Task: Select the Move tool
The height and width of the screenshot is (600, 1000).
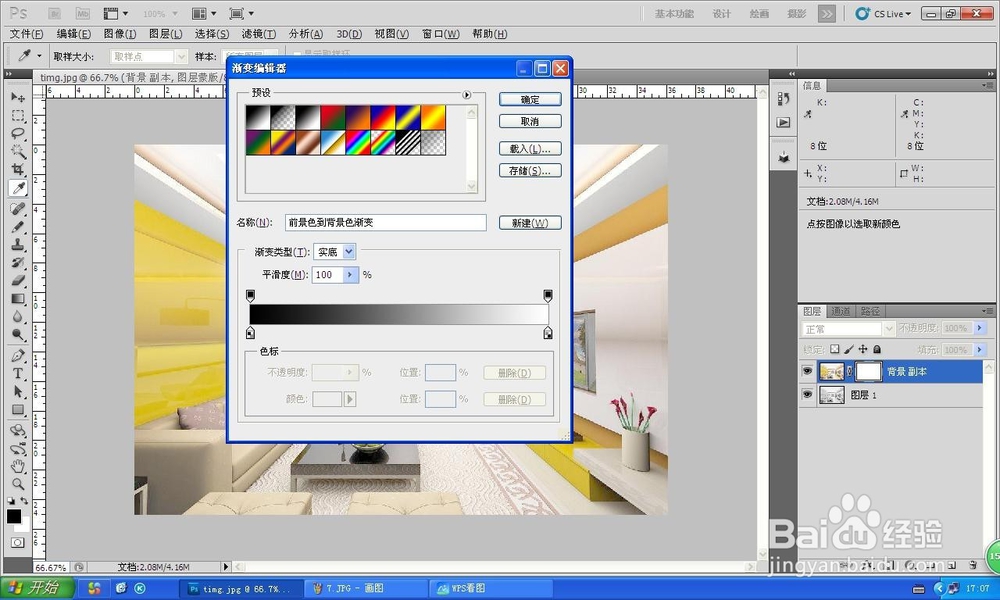Action: tap(18, 98)
